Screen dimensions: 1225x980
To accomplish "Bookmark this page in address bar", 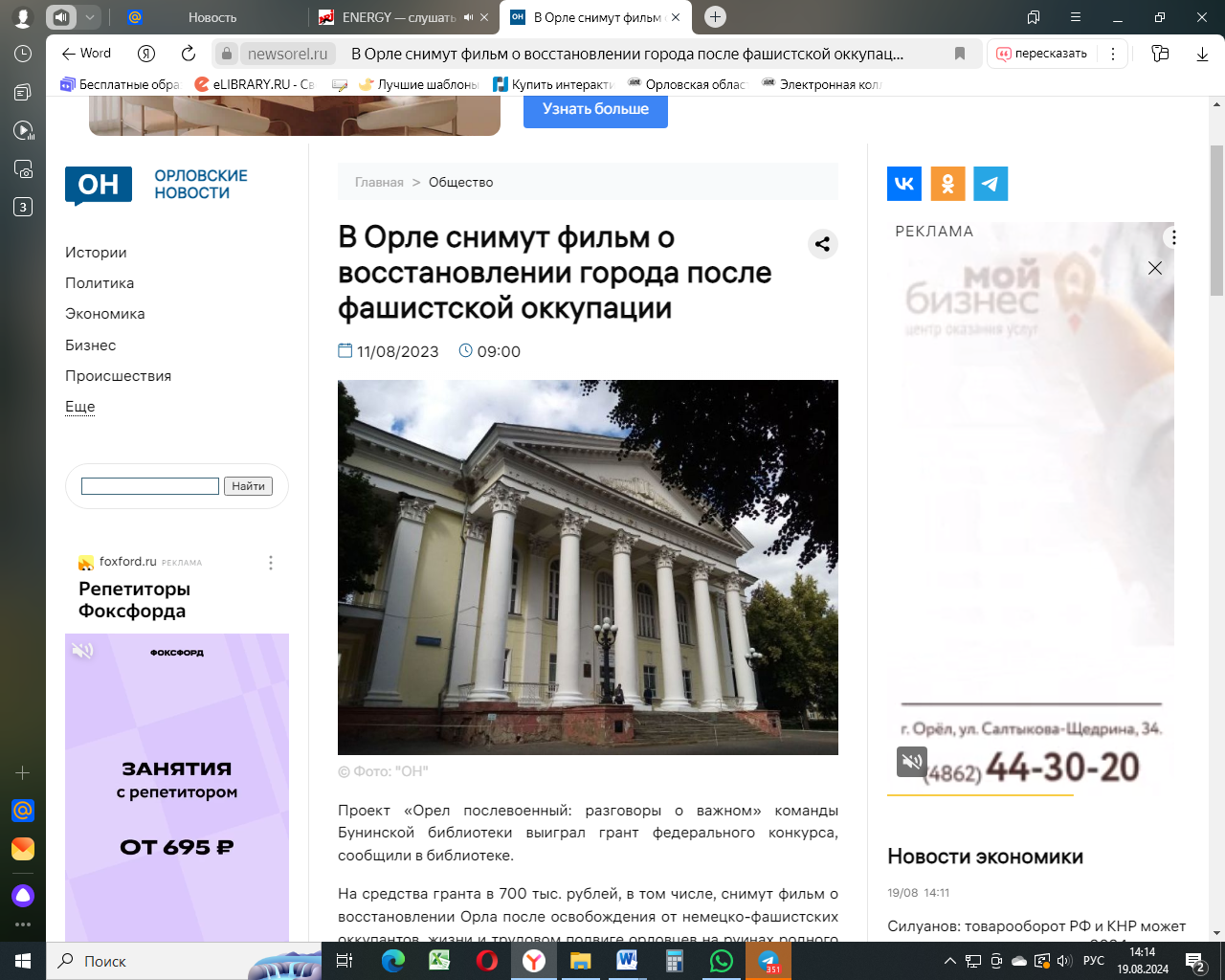I will click(960, 54).
